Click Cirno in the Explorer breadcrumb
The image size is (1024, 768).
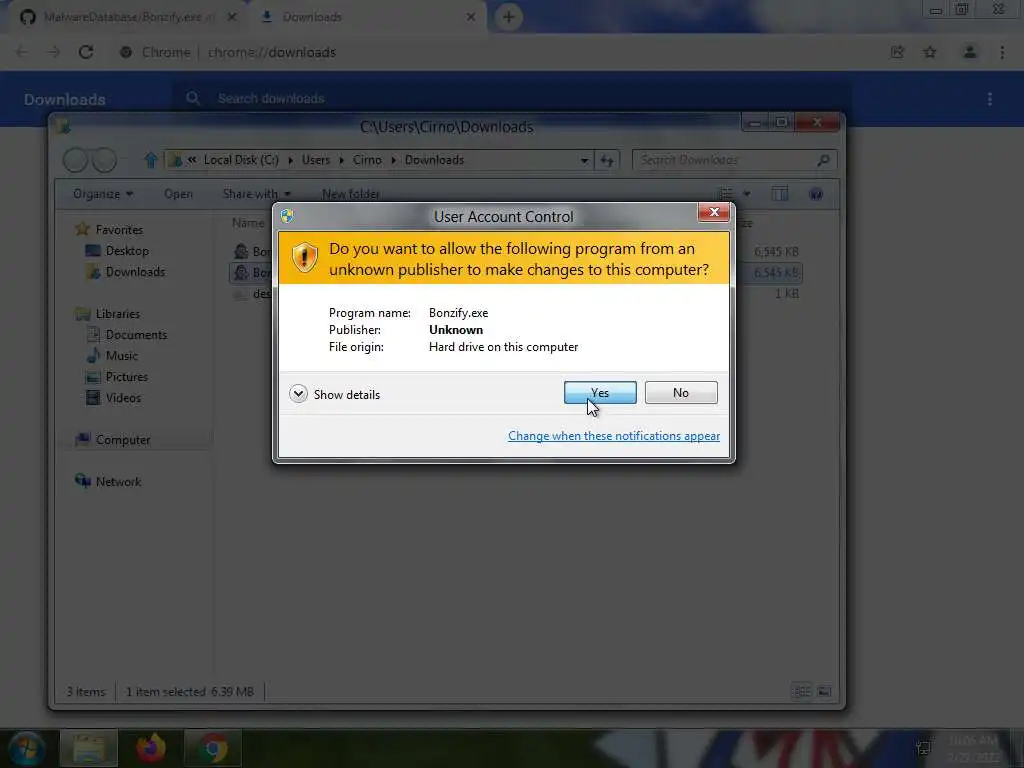pyautogui.click(x=367, y=160)
